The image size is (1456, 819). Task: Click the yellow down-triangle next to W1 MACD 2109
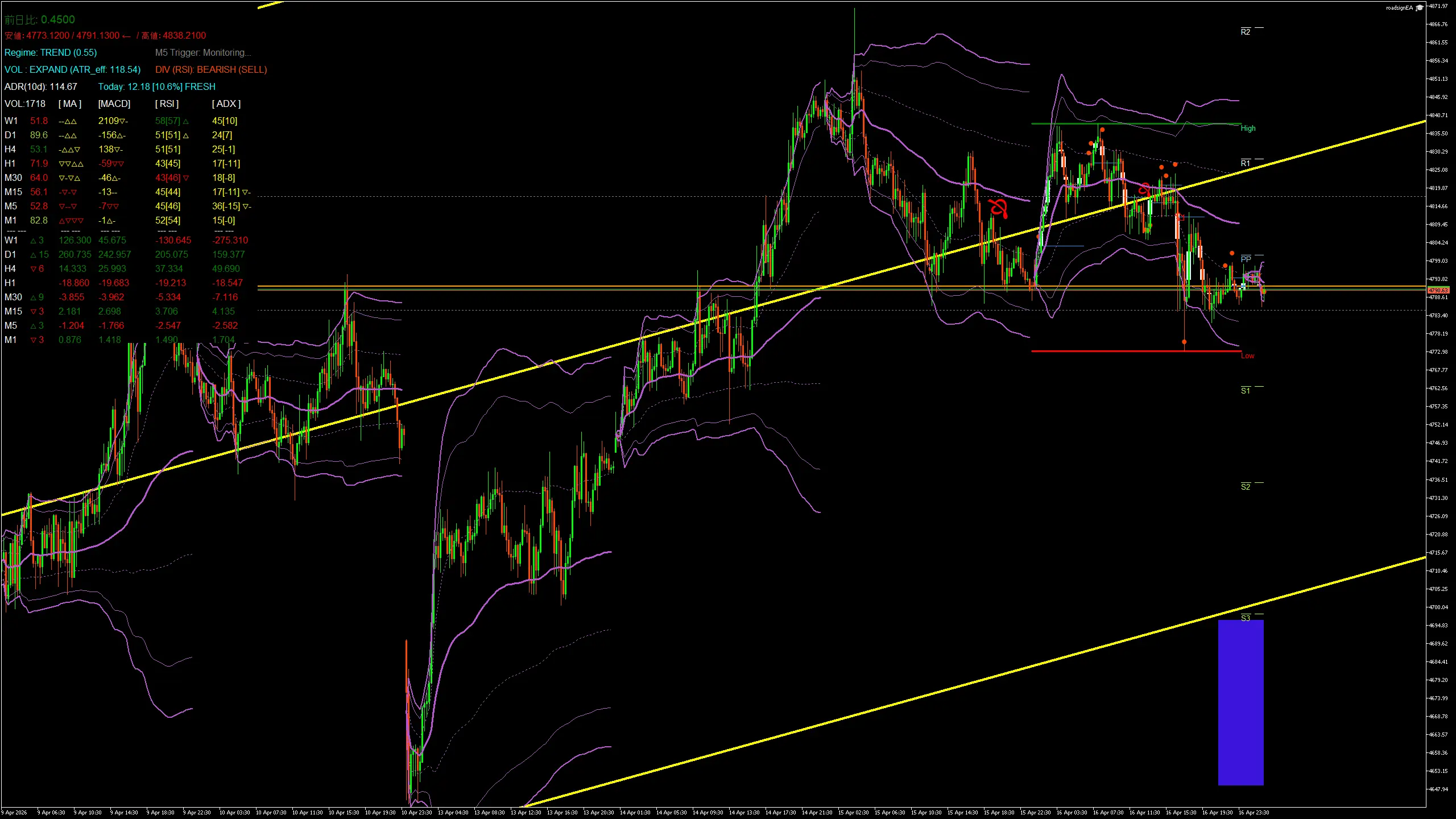(x=122, y=121)
